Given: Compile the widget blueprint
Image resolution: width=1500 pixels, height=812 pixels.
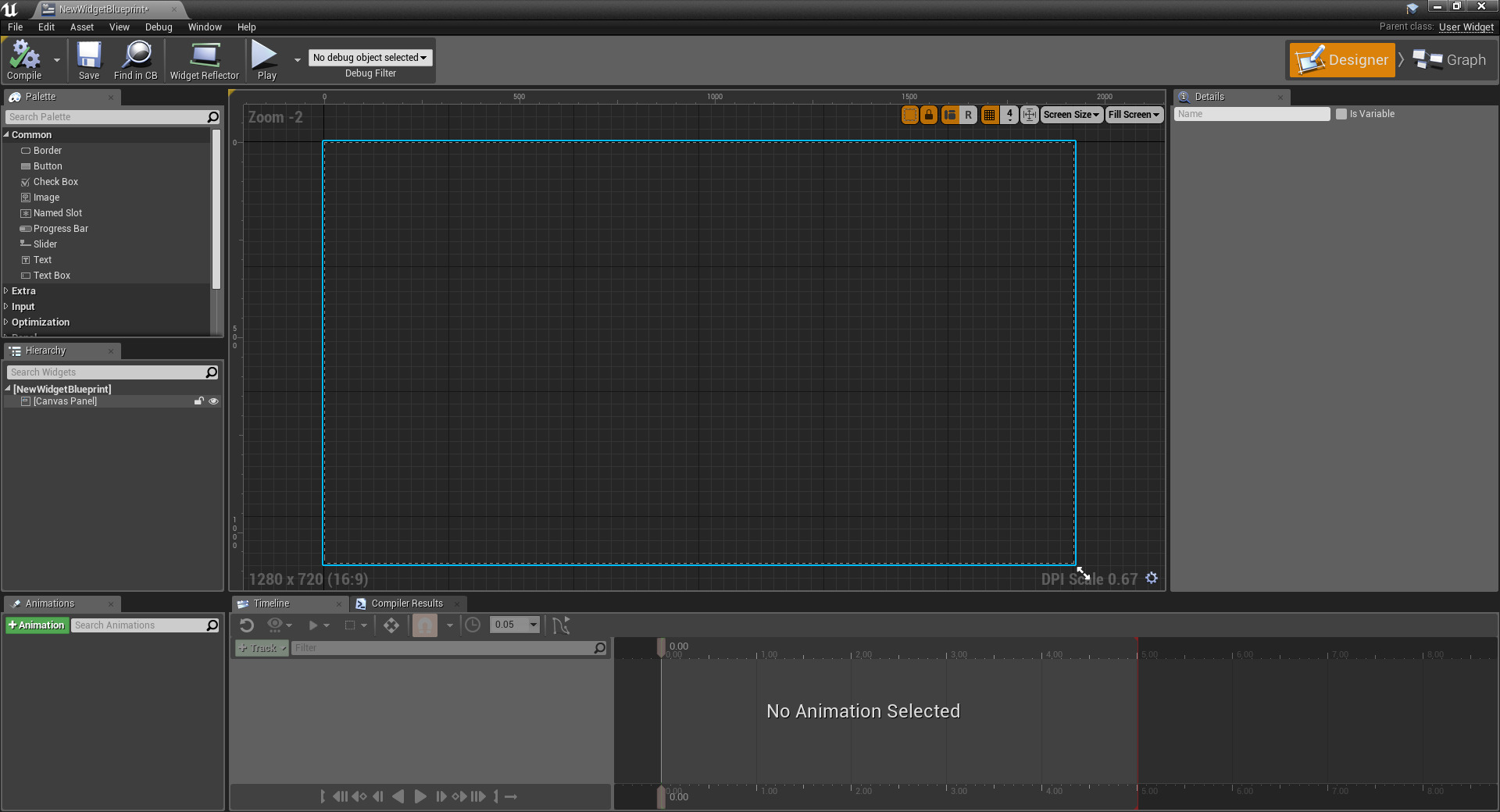Looking at the screenshot, I should pyautogui.click(x=24, y=60).
